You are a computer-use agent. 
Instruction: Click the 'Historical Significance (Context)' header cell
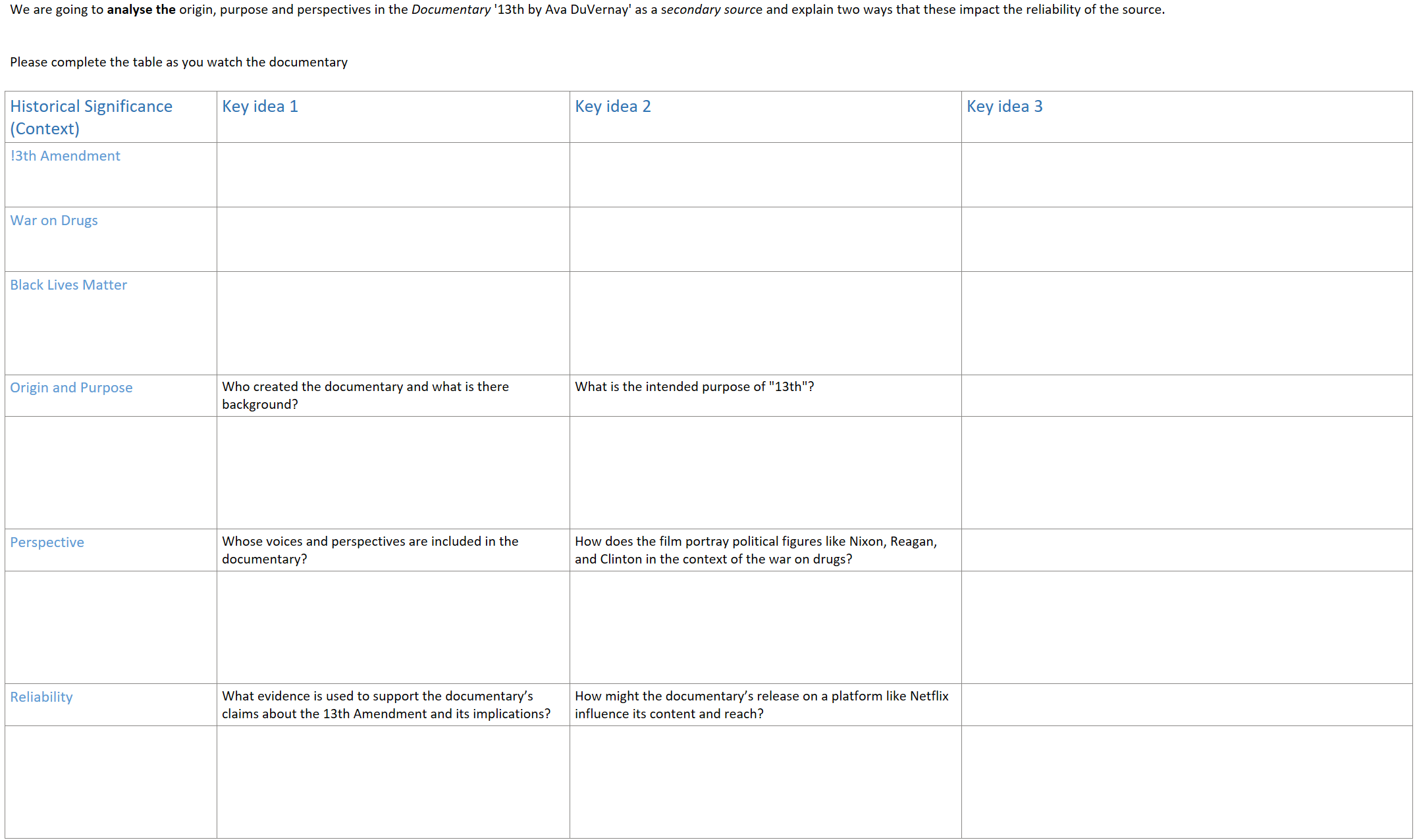click(91, 117)
